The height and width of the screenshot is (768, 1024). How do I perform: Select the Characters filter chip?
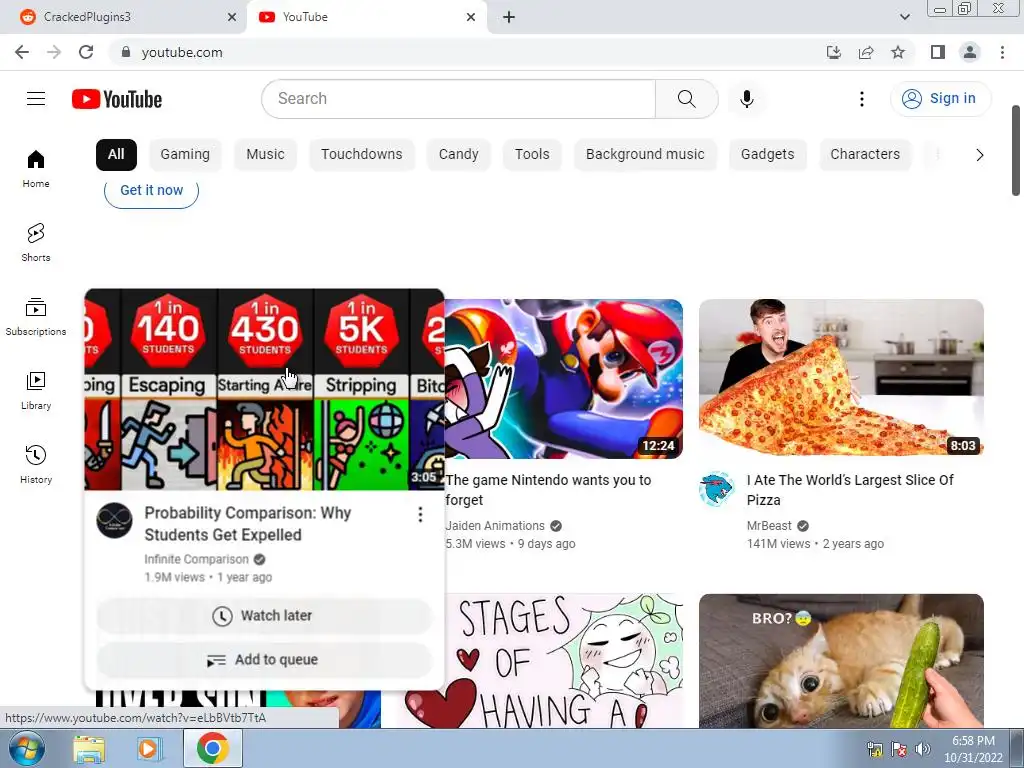click(865, 155)
